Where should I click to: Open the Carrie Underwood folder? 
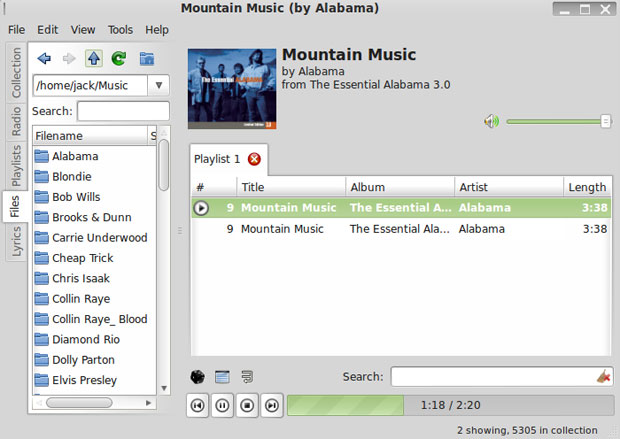100,238
